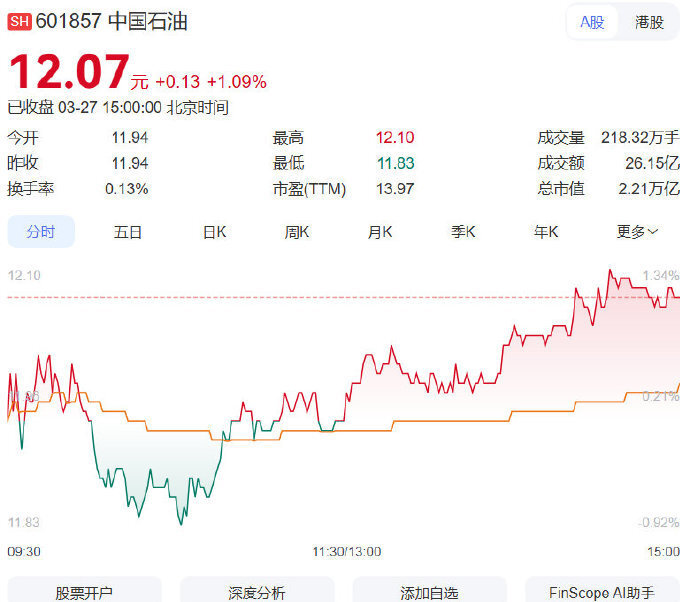Screen dimensions: 690x602
Task: Click 添加自选 to add to watchlist
Action: coord(429,592)
